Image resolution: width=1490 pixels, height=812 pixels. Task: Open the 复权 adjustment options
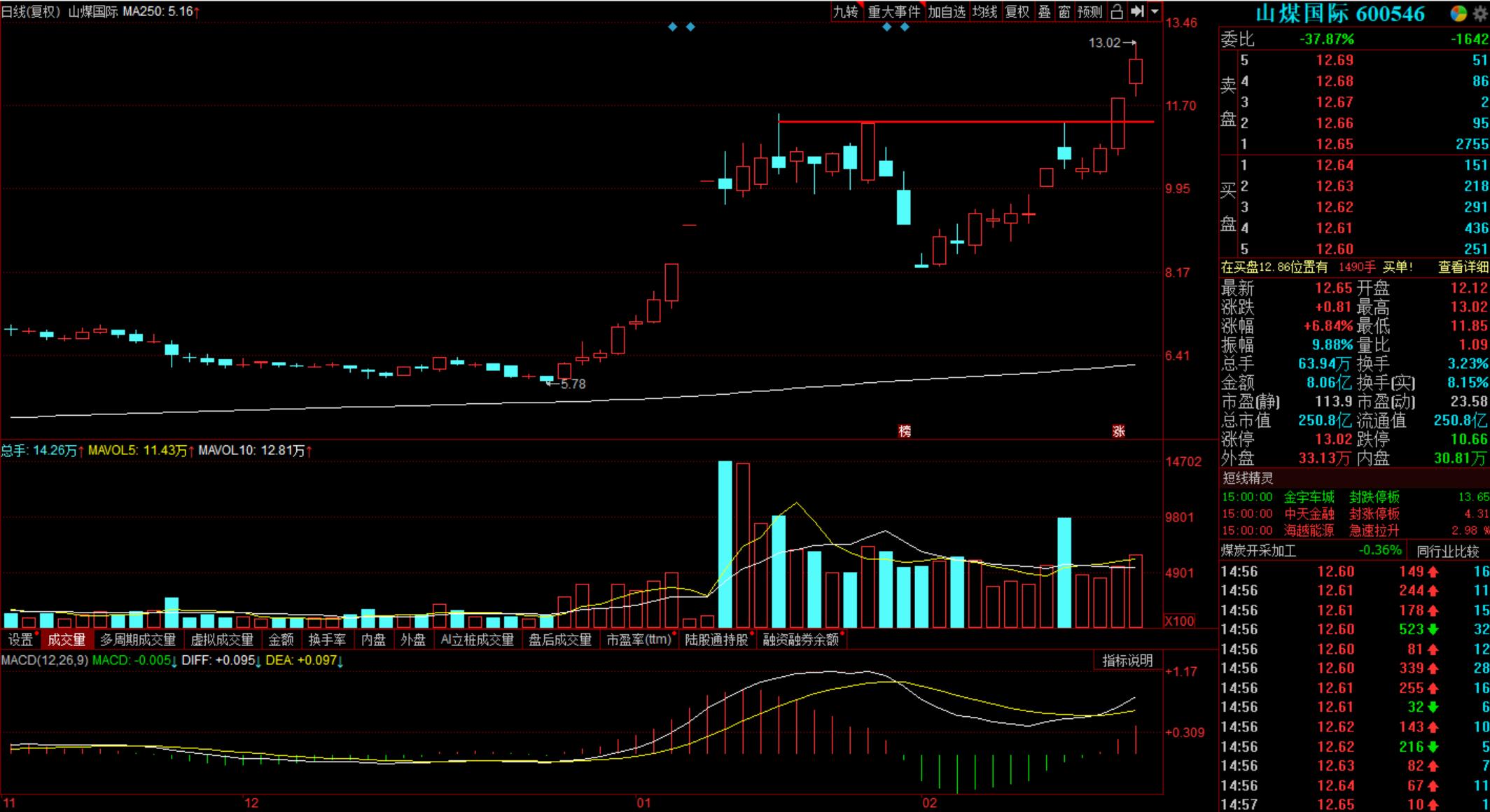coord(1017,12)
